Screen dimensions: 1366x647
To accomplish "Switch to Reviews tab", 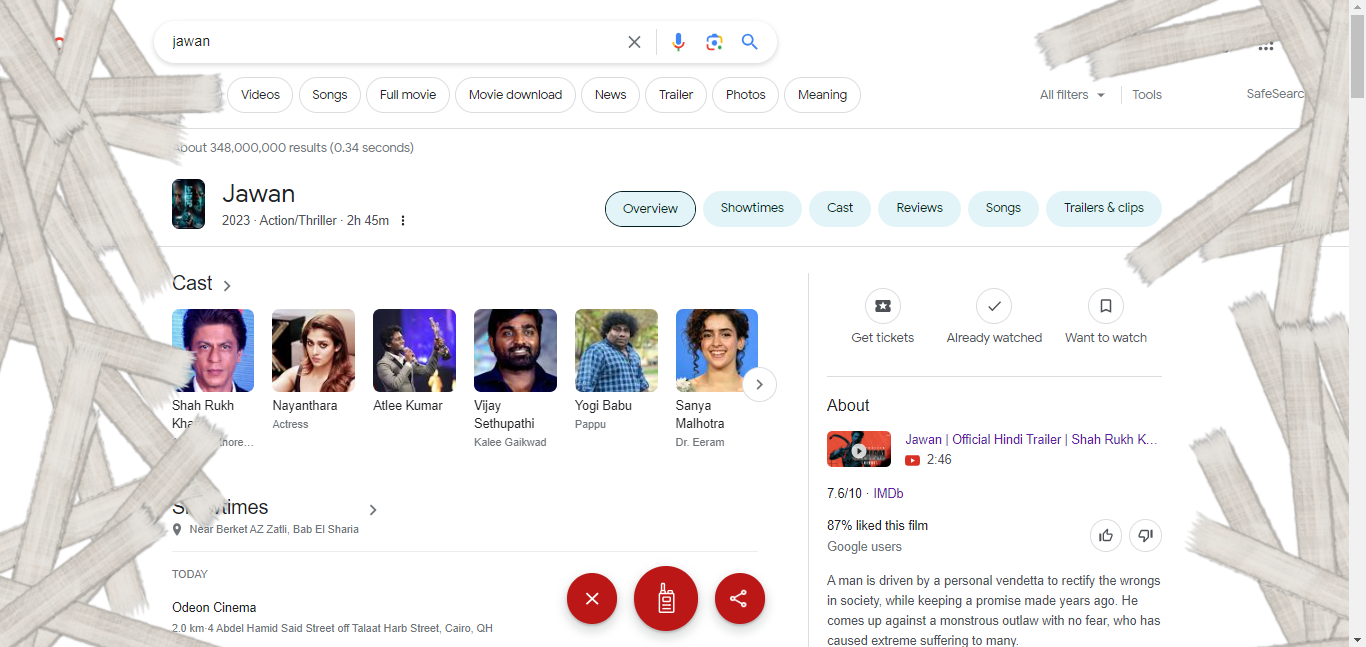I will point(919,208).
